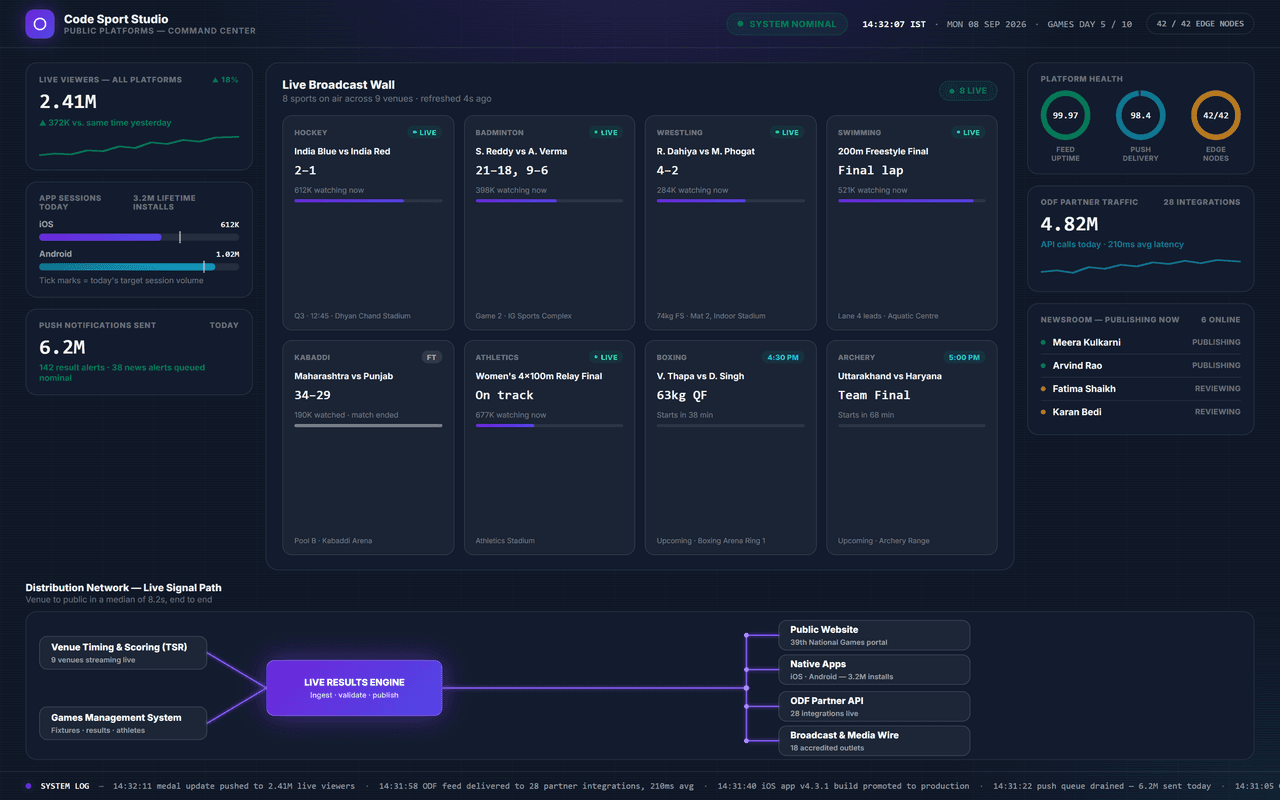Select the Games Management System node
1280x800 pixels.
(123, 723)
